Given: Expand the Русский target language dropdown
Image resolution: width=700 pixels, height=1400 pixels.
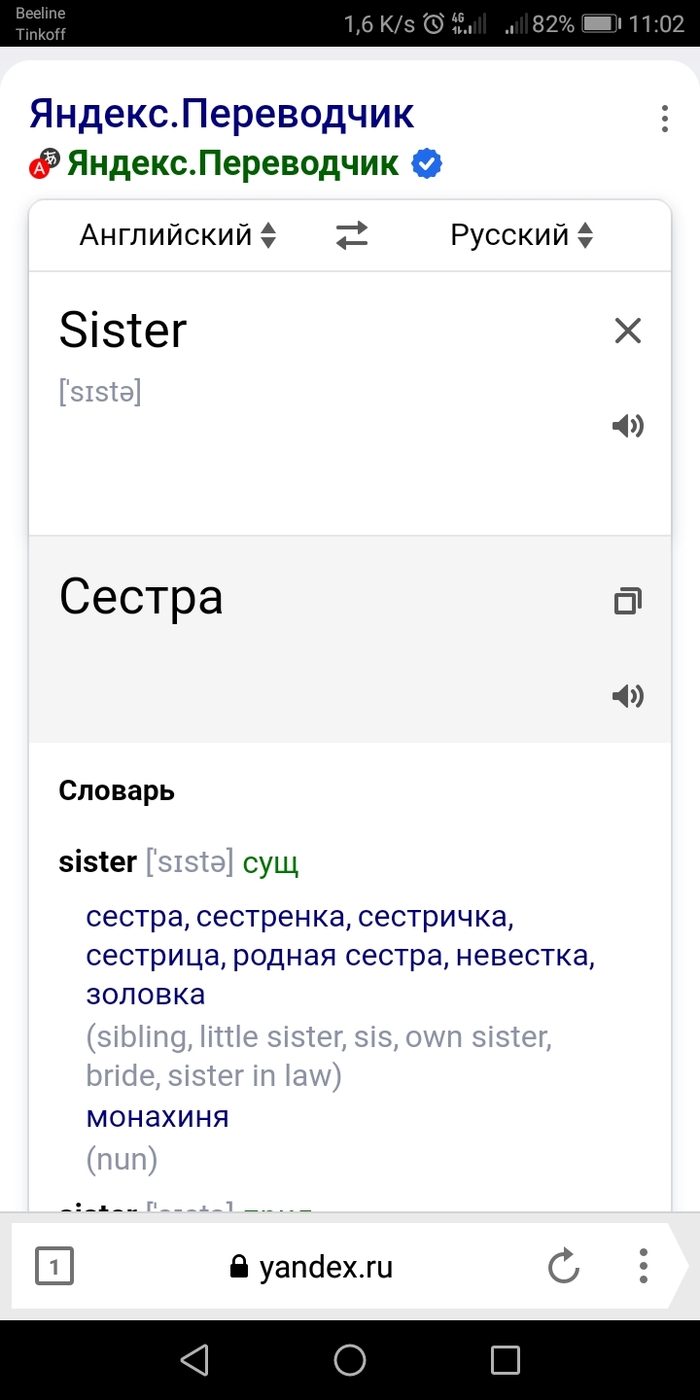Looking at the screenshot, I should [521, 236].
